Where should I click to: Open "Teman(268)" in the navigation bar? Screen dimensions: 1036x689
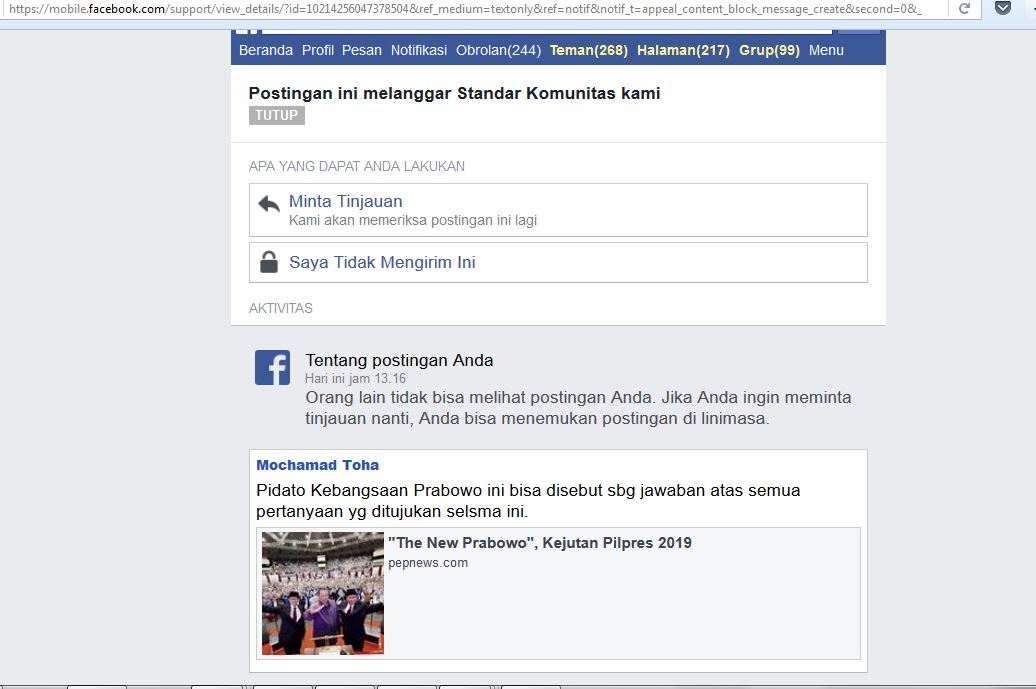pos(587,49)
